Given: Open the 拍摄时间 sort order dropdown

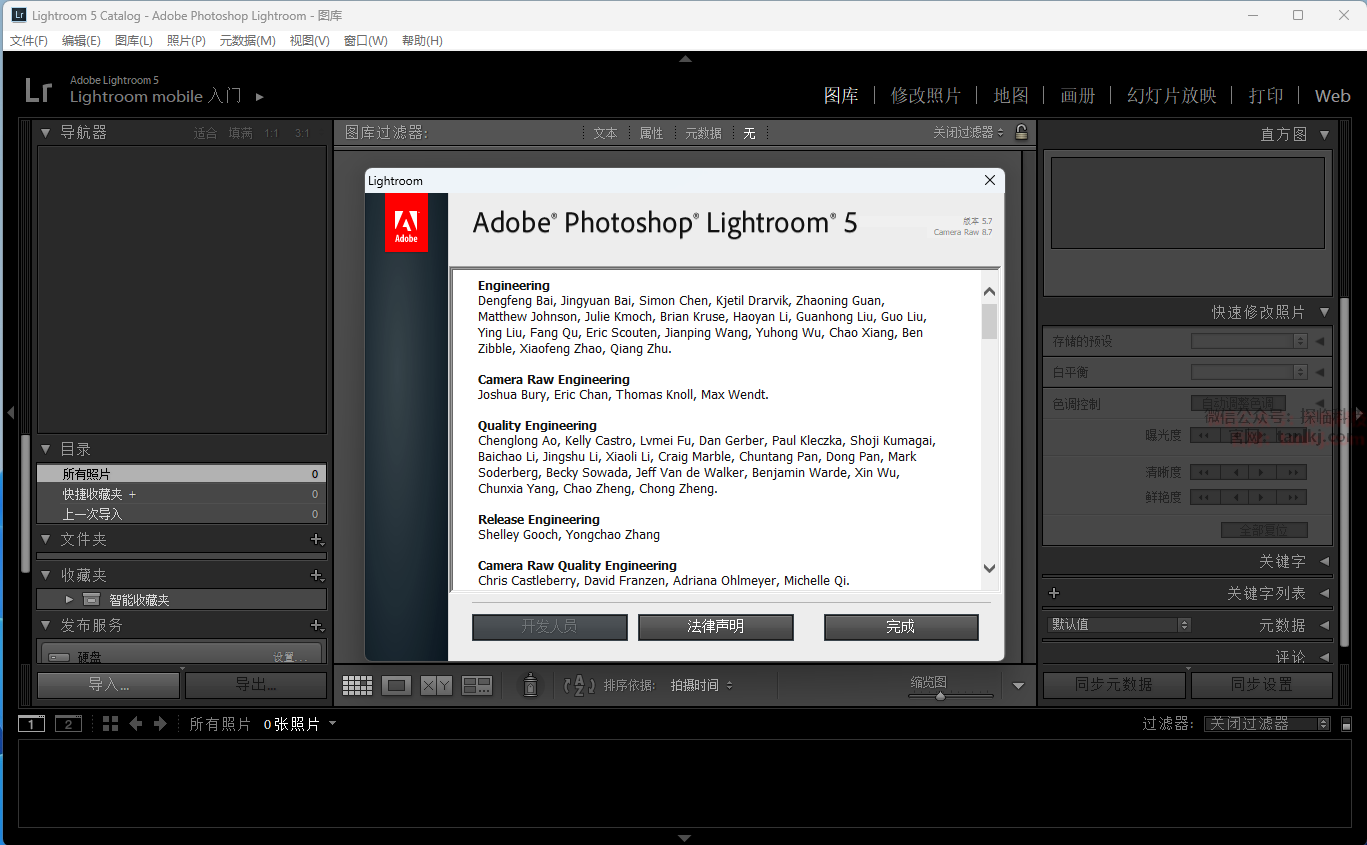Looking at the screenshot, I should tap(701, 685).
